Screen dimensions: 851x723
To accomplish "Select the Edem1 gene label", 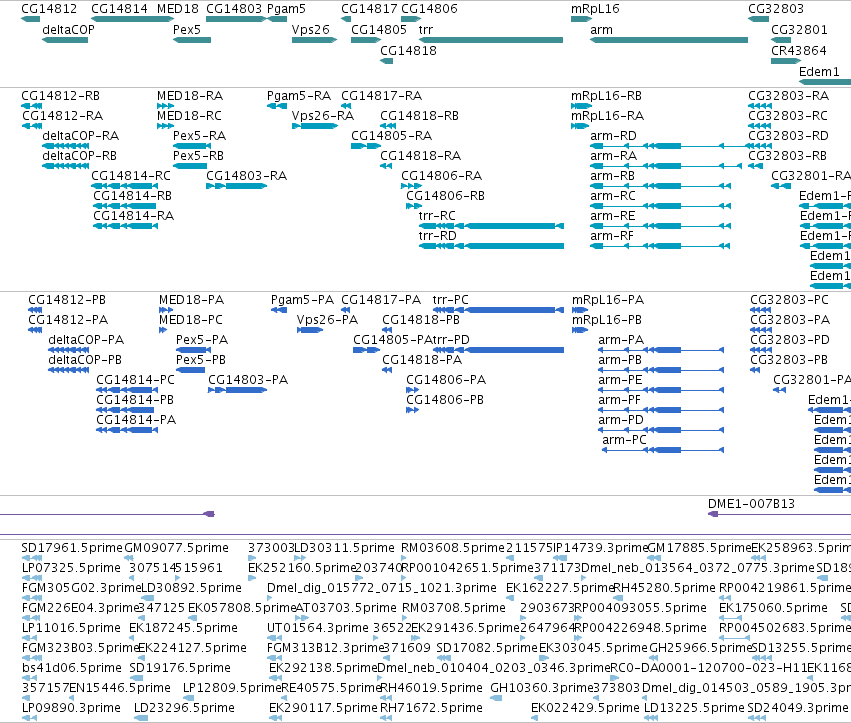I will point(819,72).
